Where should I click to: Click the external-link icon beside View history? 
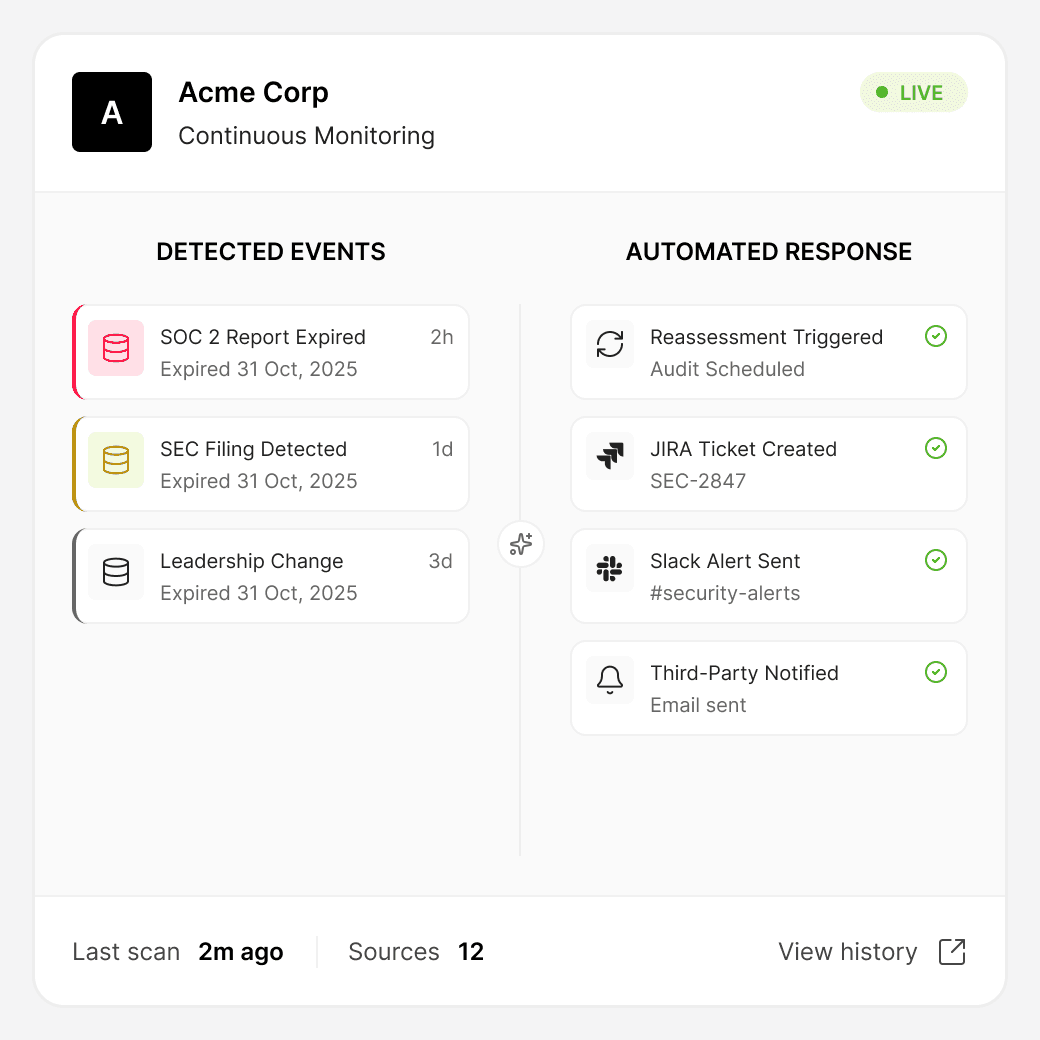click(x=951, y=952)
